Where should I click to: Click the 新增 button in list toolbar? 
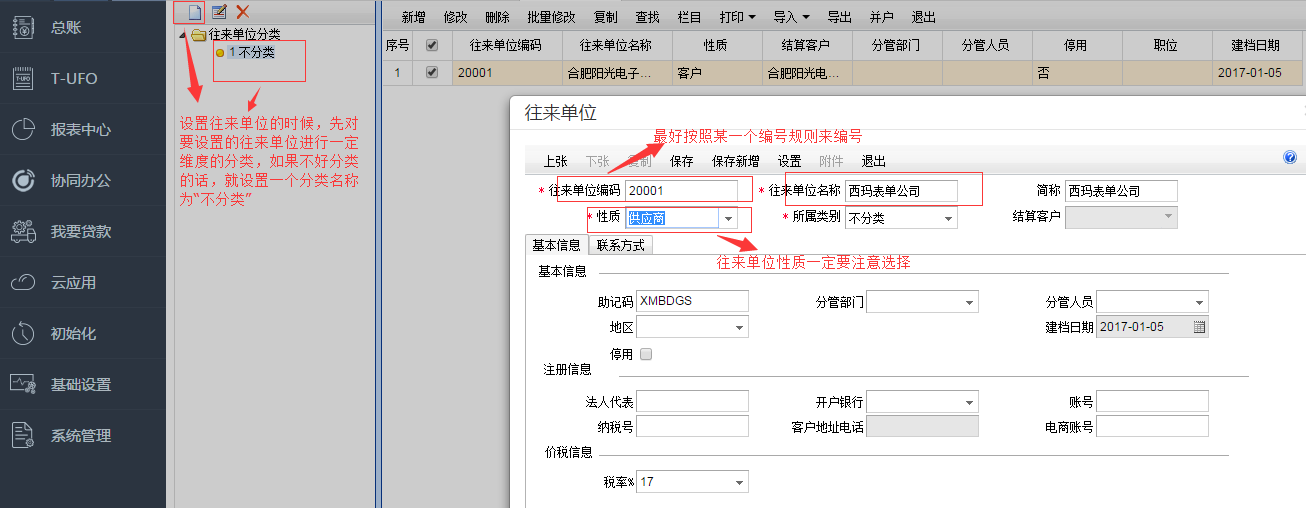[414, 17]
